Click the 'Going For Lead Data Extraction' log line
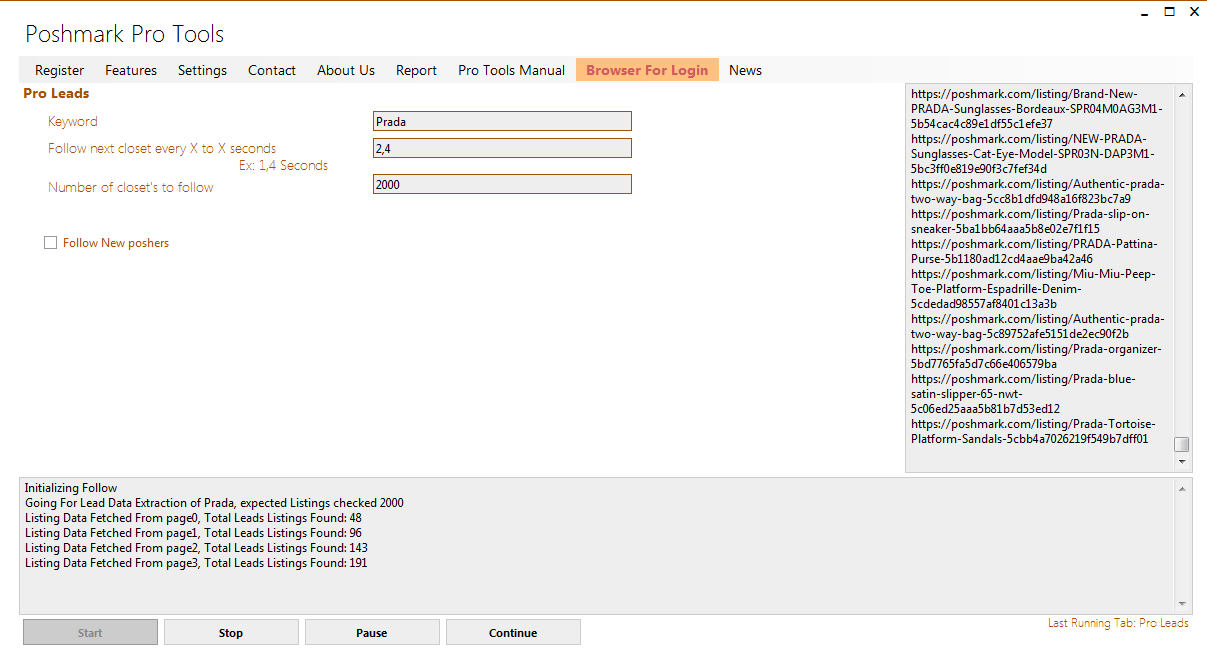 coord(214,503)
